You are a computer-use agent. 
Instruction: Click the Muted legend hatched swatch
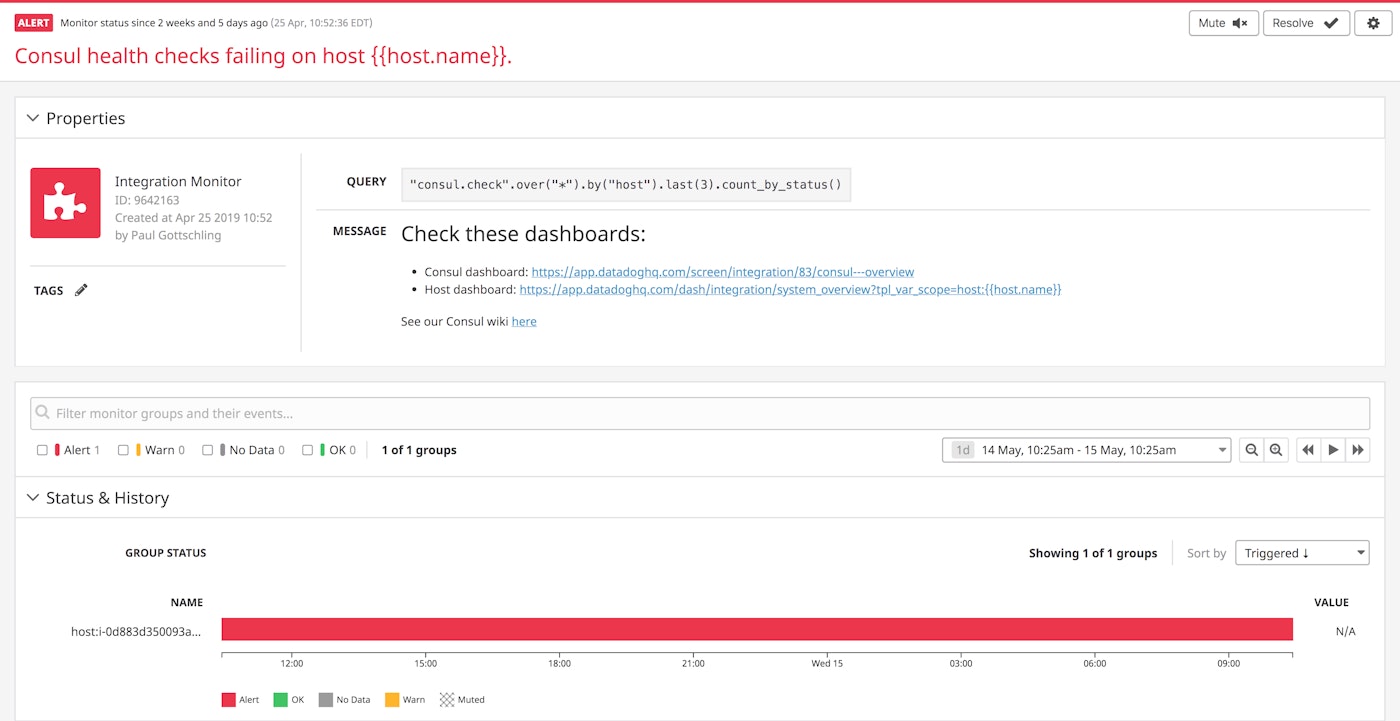[x=447, y=700]
